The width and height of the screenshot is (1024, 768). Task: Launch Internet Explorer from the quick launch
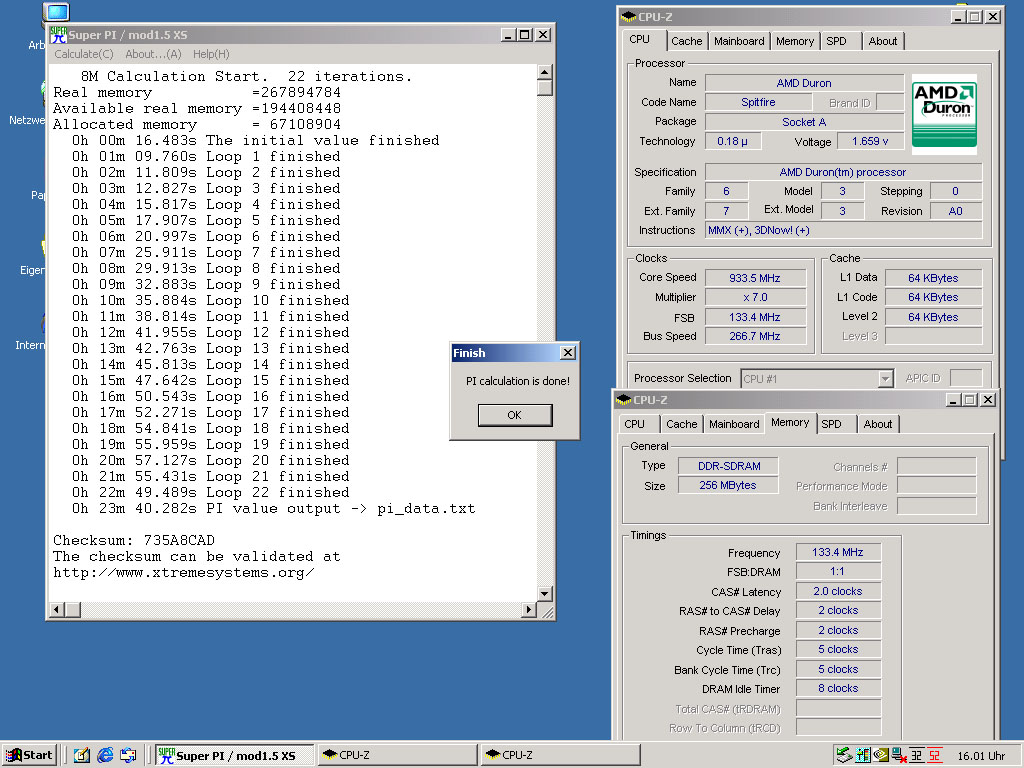click(x=105, y=755)
